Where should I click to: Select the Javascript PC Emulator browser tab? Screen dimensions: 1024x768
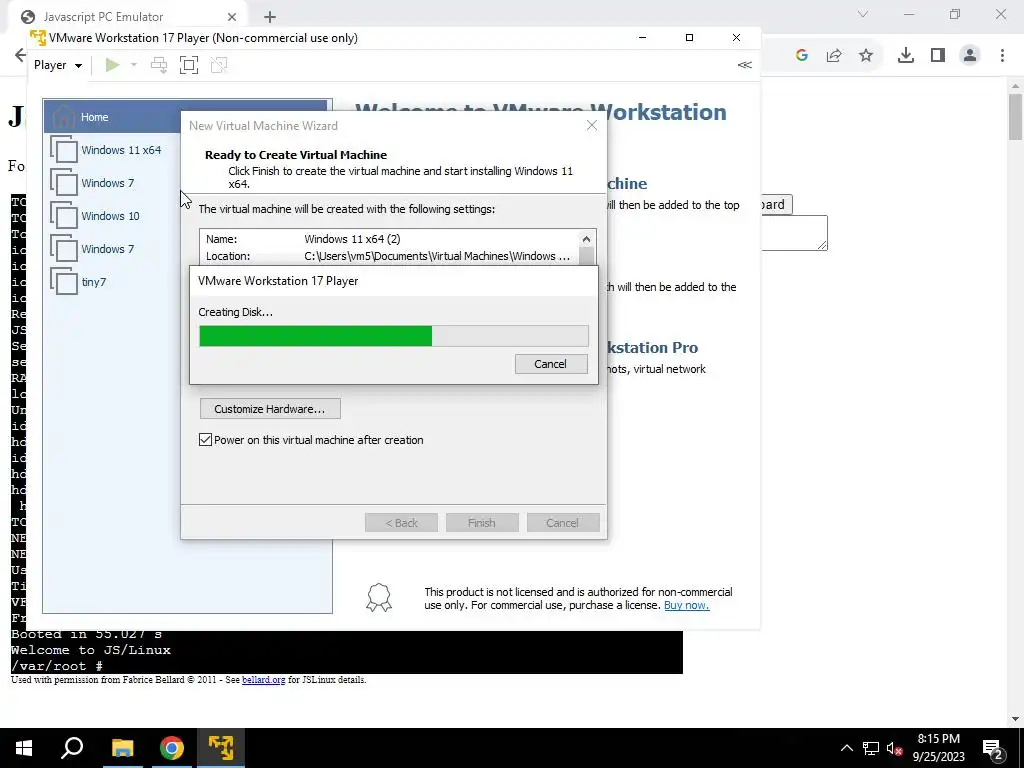[127, 16]
